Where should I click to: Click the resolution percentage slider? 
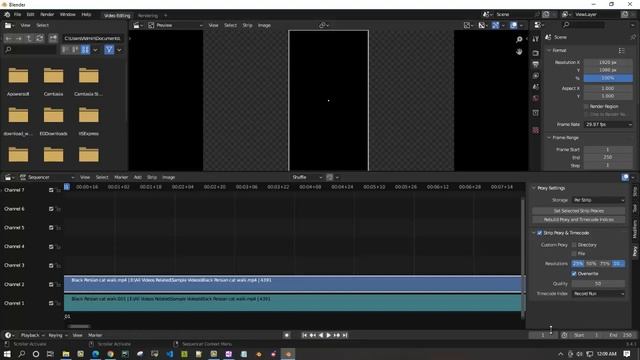608,78
